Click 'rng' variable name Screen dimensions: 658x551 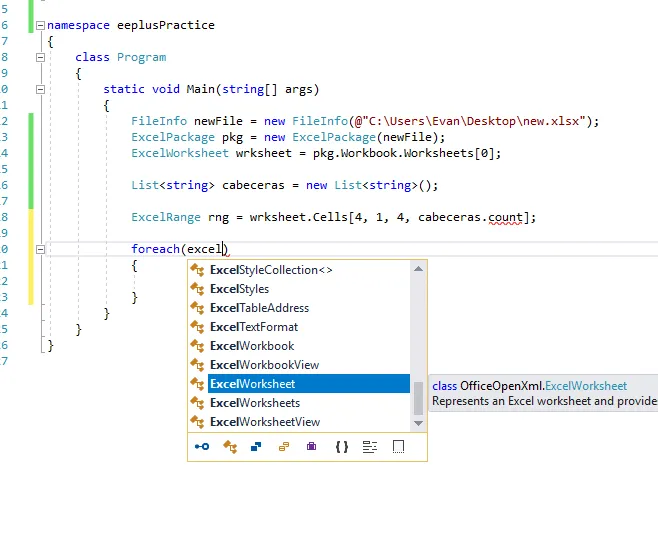pyautogui.click(x=218, y=217)
